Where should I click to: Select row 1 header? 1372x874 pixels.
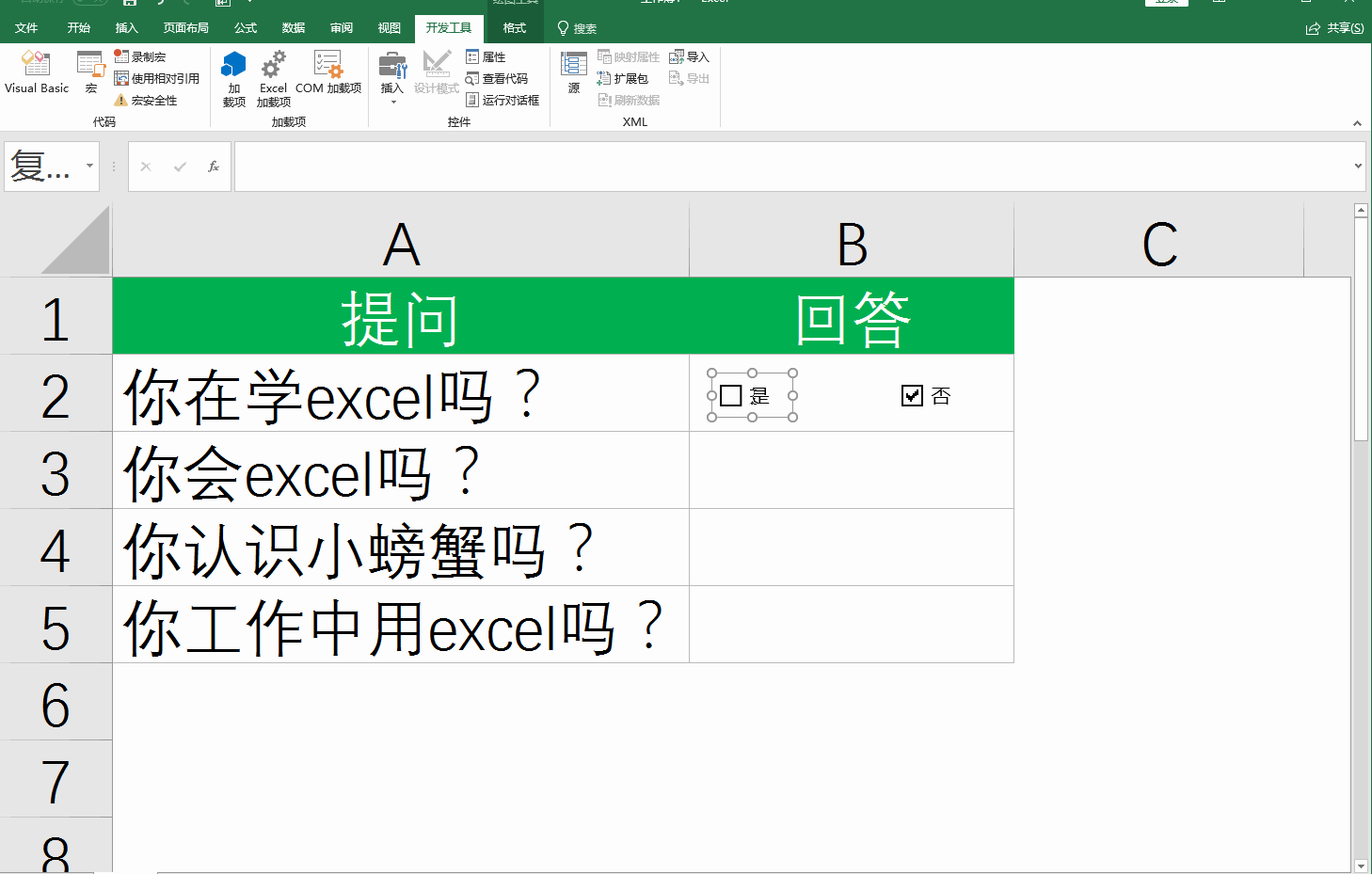pos(56,316)
